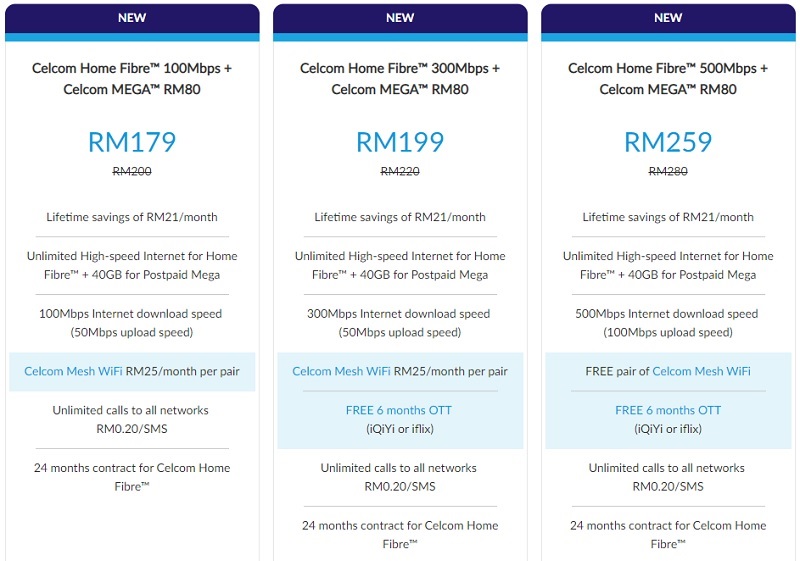Click the Celcom Home Fibre 300Mbps plan title

[x=400, y=79]
